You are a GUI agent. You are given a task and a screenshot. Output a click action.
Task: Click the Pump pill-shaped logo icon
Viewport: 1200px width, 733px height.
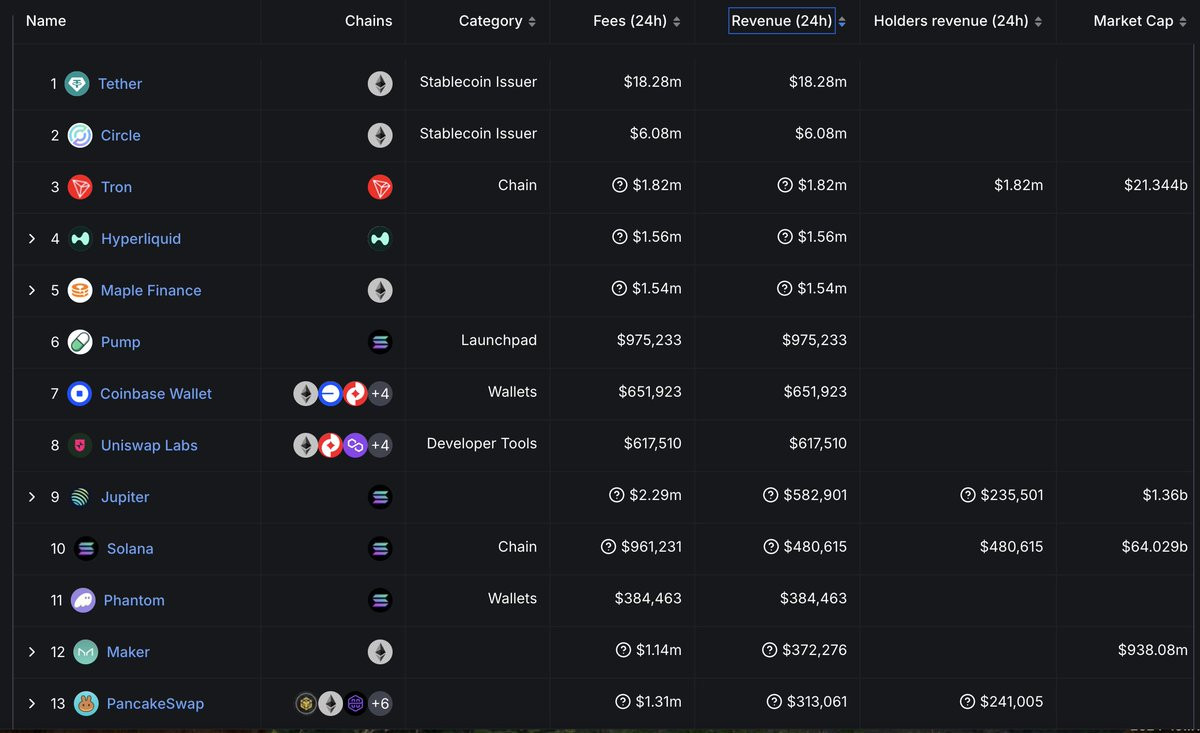(x=80, y=342)
